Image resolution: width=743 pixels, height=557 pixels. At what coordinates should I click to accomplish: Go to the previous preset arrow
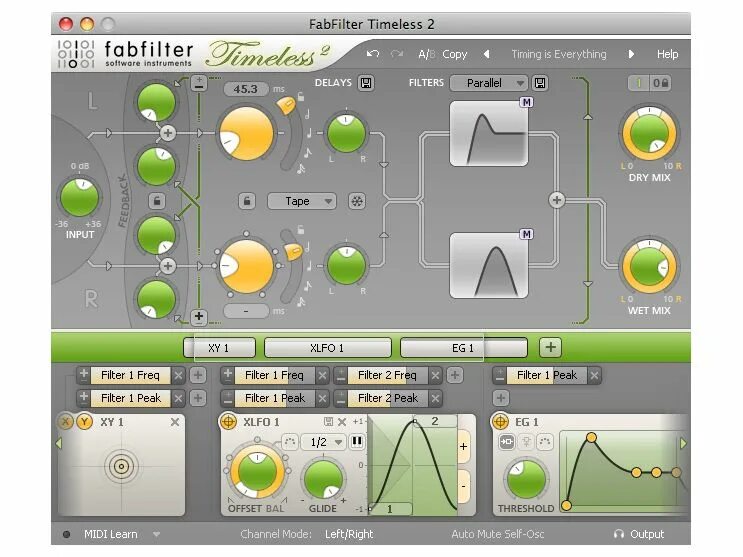pos(486,54)
